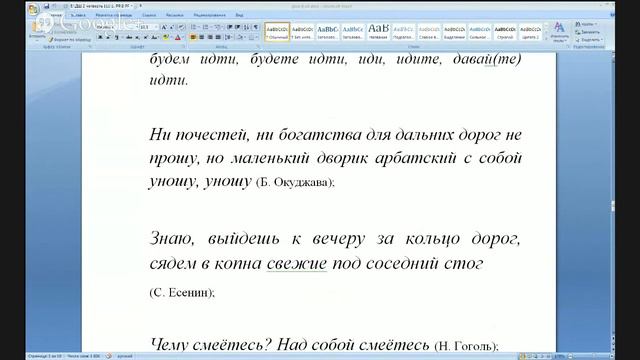This screenshot has width=640, height=360.
Task: Switch to the Разметка страницы tab
Action: pyautogui.click(x=113, y=15)
